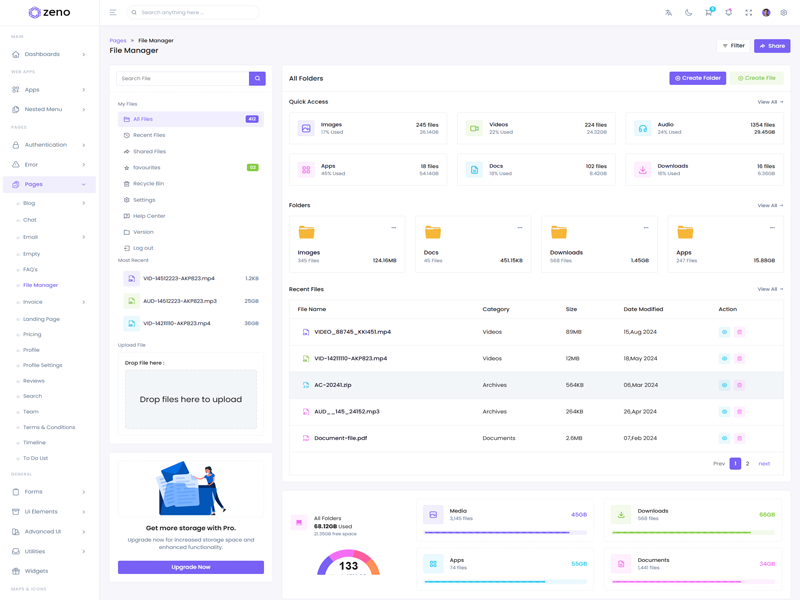Toggle the sidebar with the hamburger icon
The image size is (800, 600).
point(113,13)
